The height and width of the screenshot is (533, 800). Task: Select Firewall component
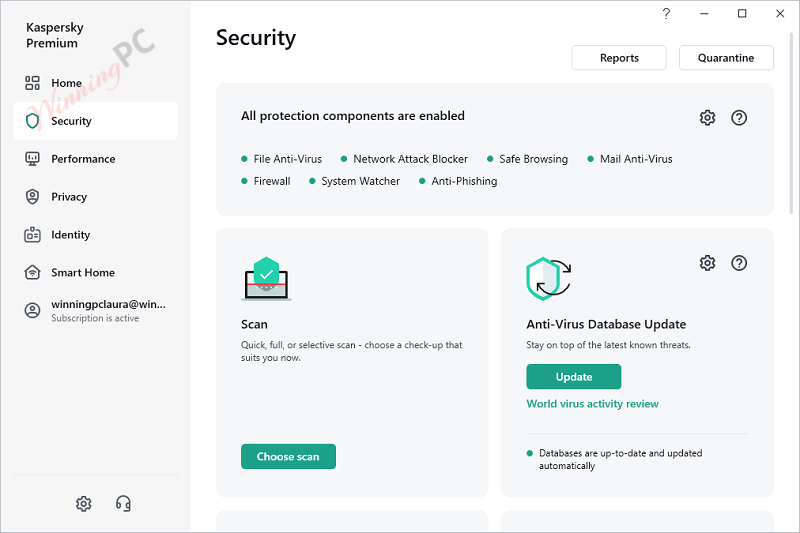pos(266,181)
